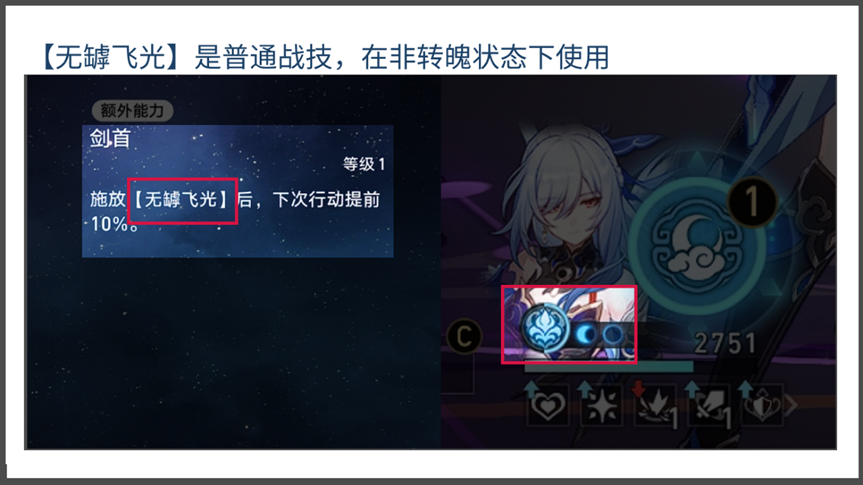Click the filled crescent moon stack indicator
The height and width of the screenshot is (485, 863).
point(586,334)
